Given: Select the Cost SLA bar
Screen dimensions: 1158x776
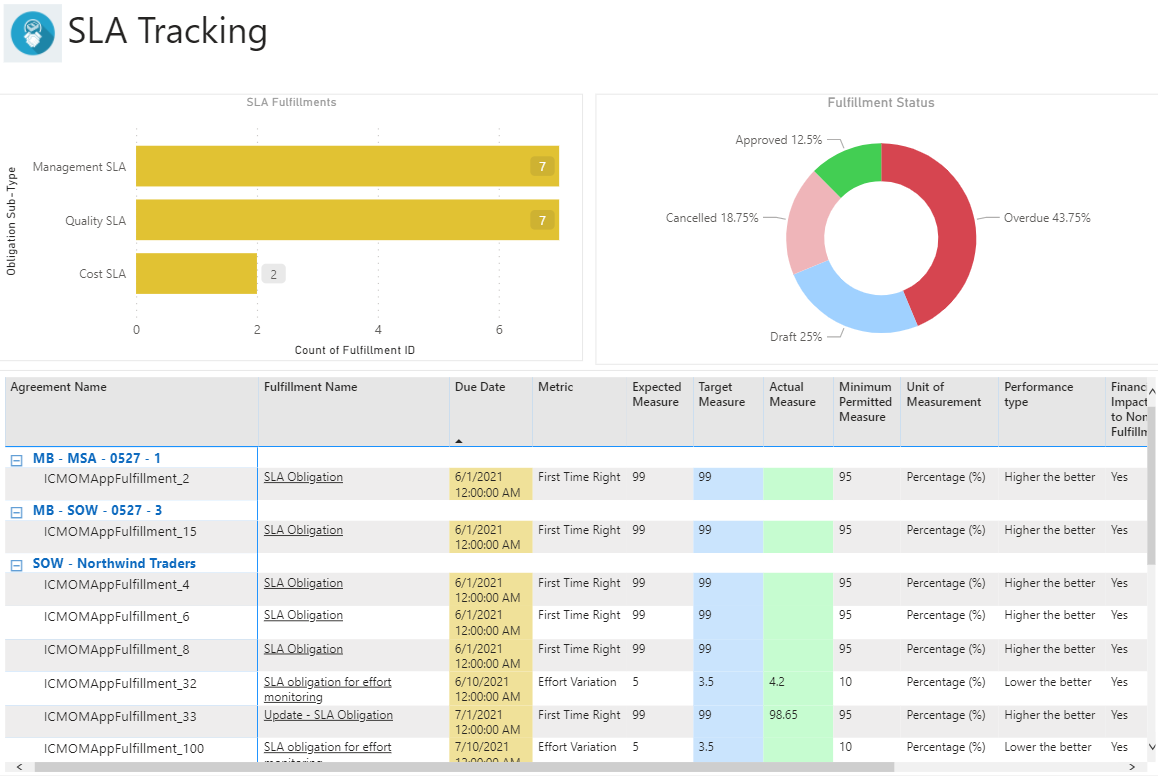Looking at the screenshot, I should click(196, 273).
